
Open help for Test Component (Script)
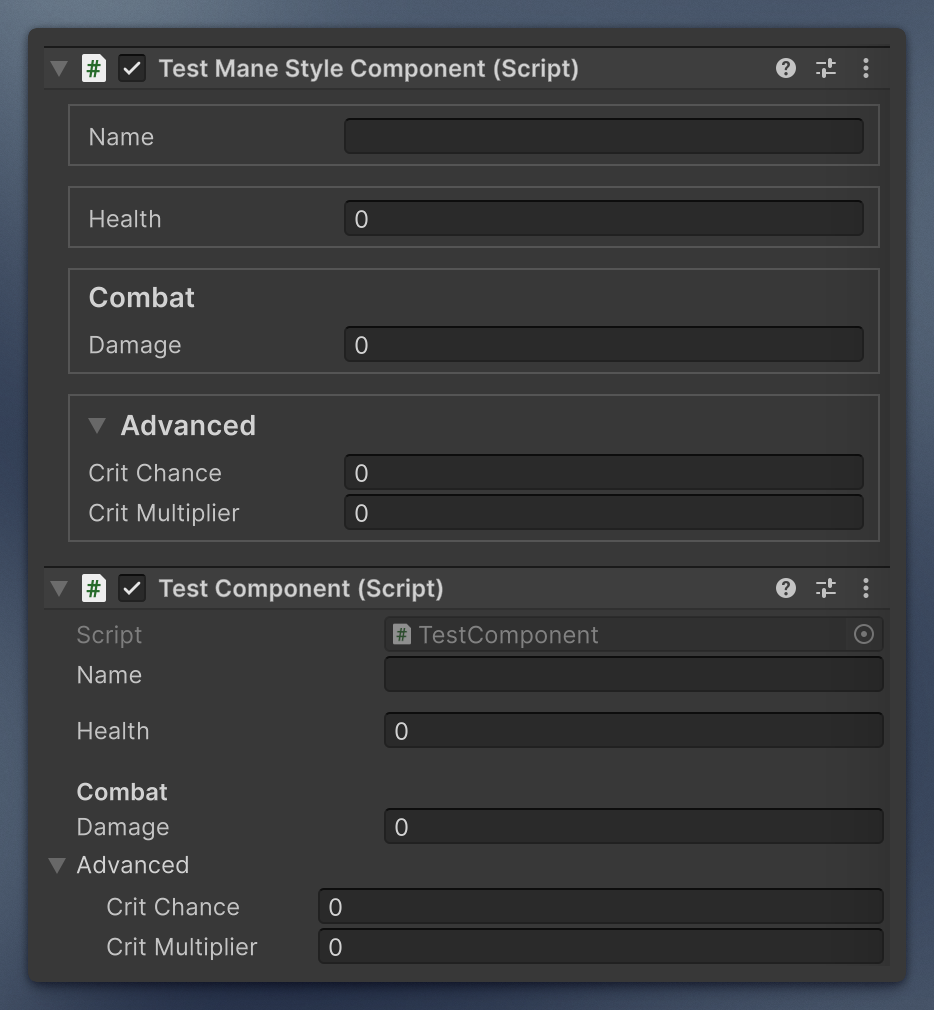785,587
